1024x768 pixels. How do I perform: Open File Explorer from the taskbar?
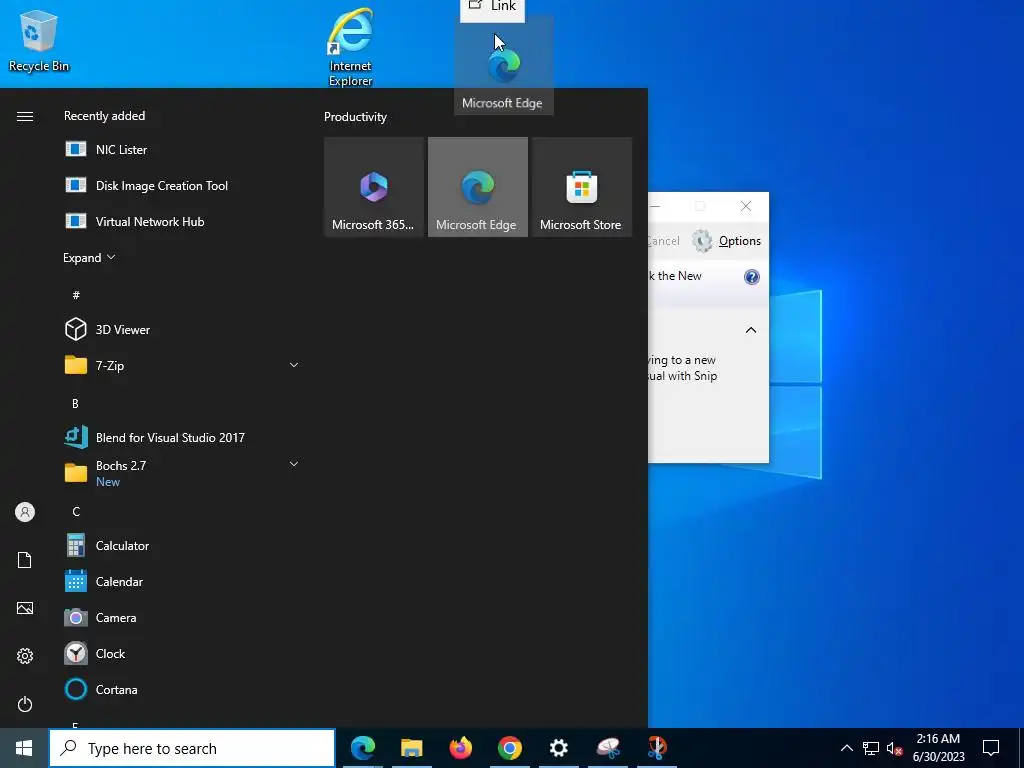coord(411,748)
